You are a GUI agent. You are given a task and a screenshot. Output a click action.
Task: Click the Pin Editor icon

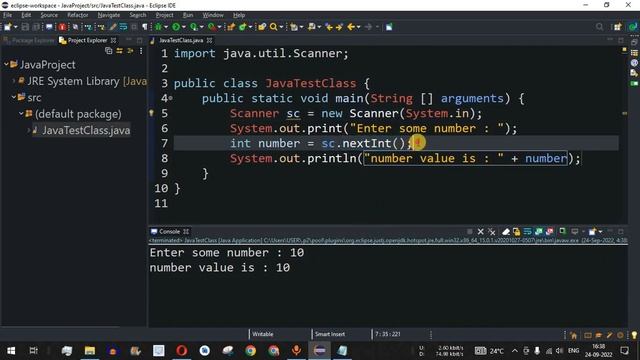(x=389, y=27)
